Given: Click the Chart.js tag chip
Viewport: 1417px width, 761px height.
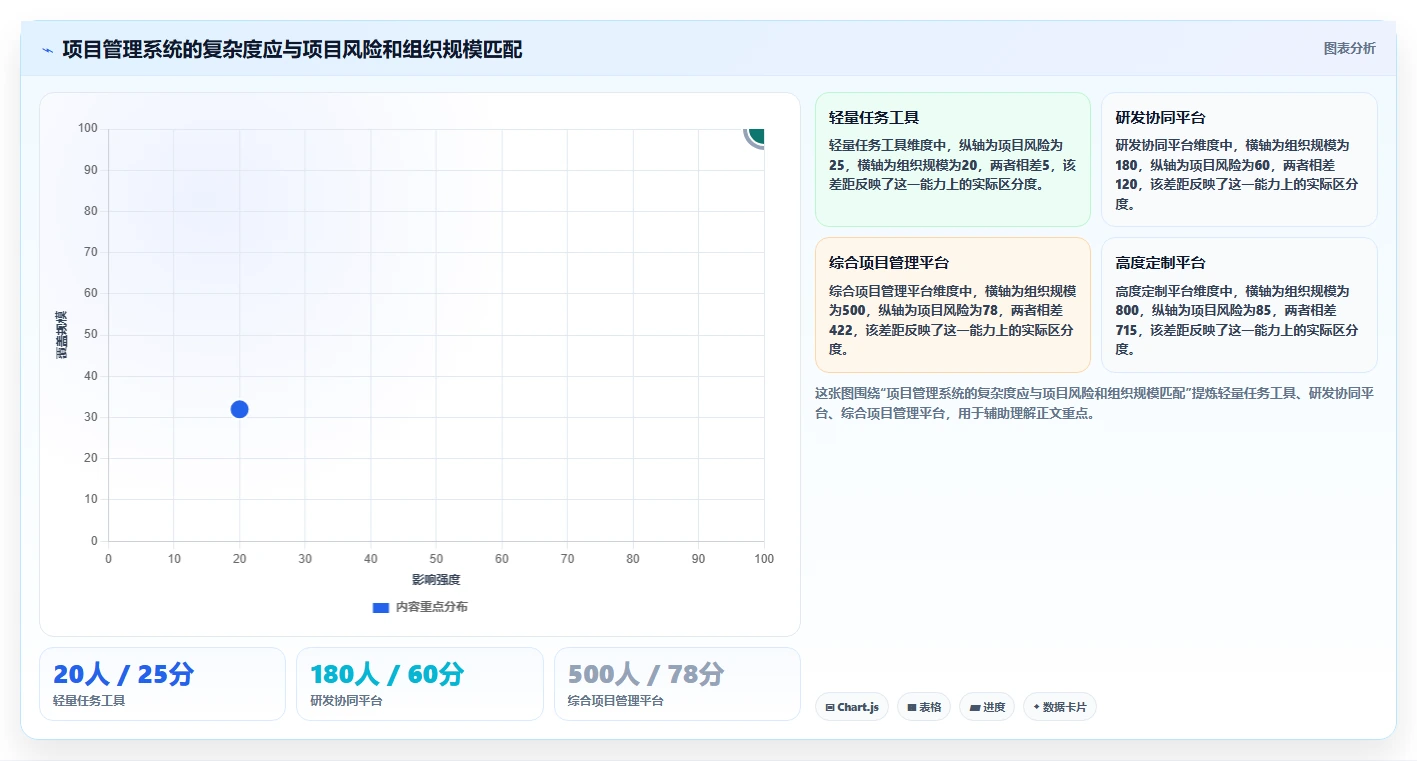Looking at the screenshot, I should click(852, 707).
